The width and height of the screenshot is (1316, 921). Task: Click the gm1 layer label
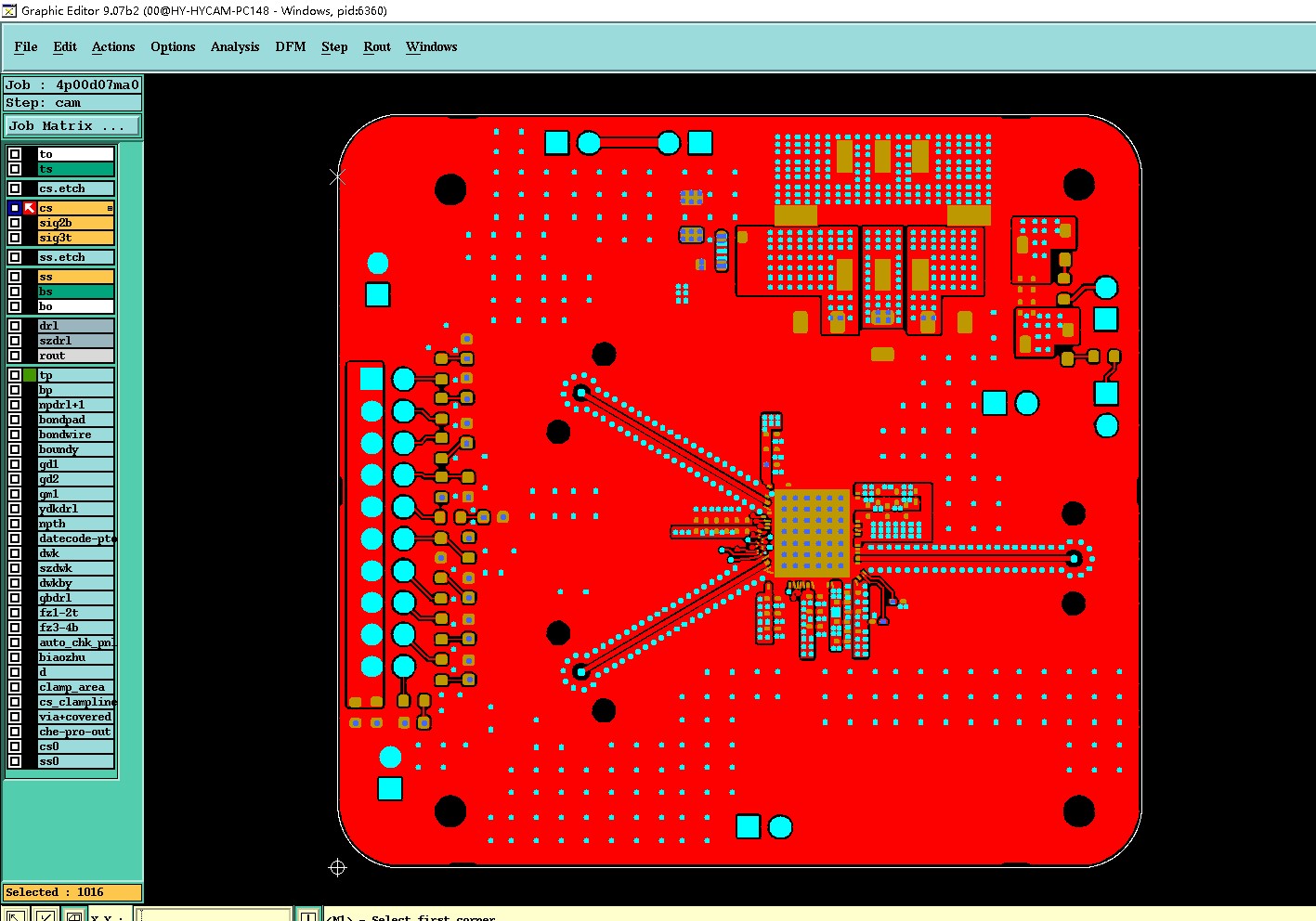click(x=76, y=494)
